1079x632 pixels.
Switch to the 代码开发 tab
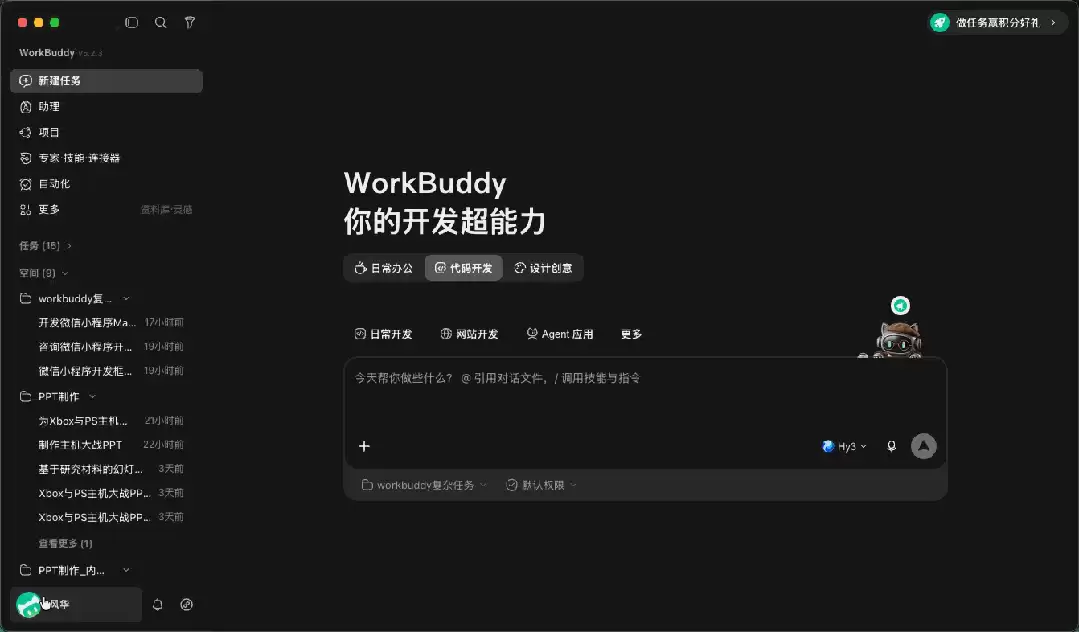point(464,268)
